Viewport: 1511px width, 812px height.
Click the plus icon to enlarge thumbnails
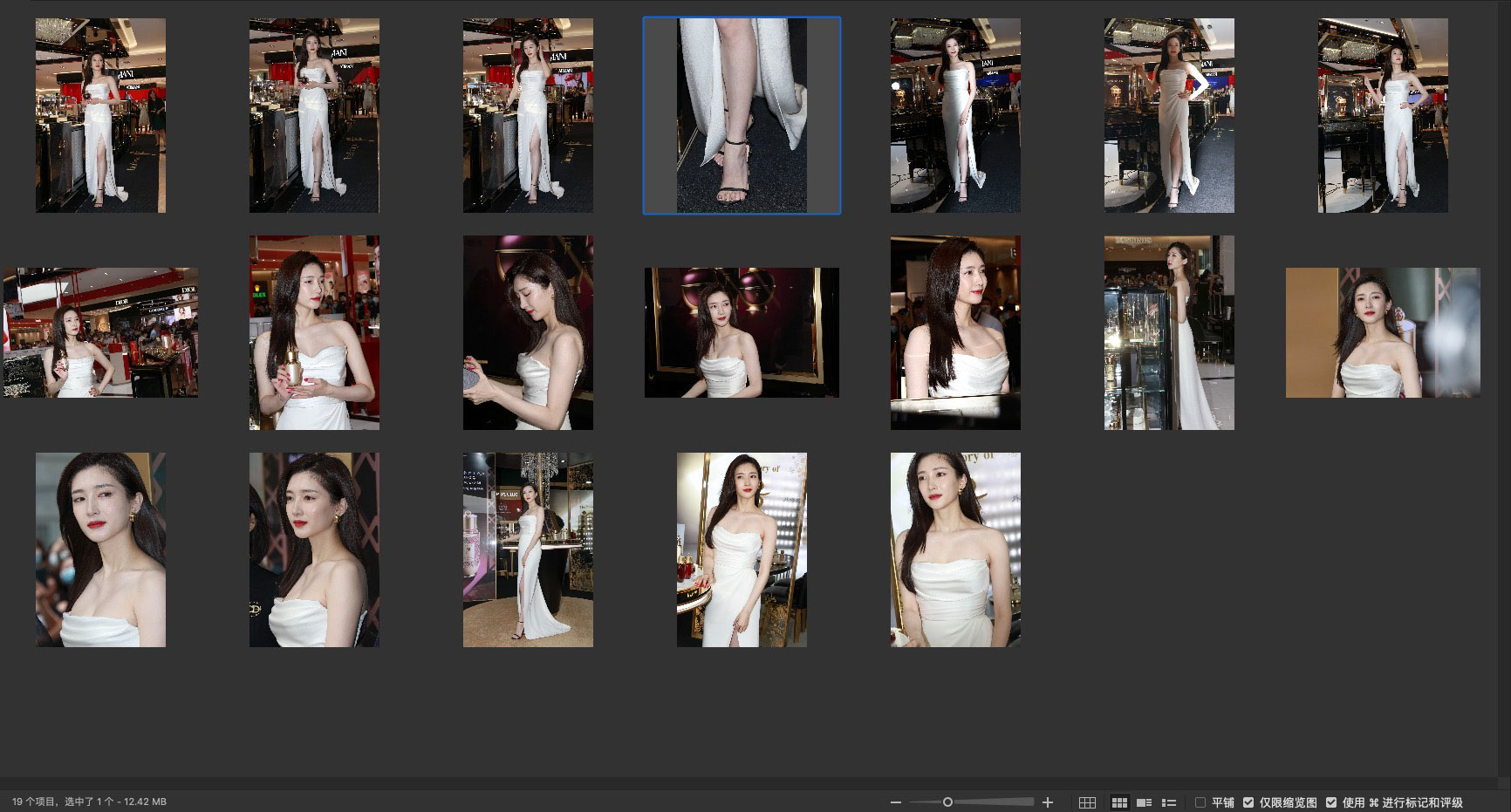tap(1048, 802)
